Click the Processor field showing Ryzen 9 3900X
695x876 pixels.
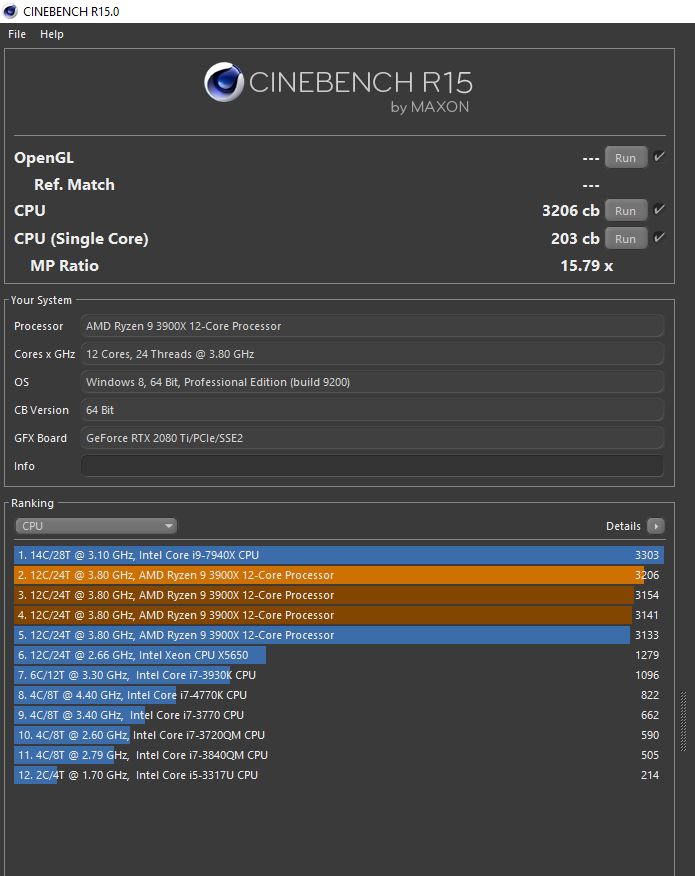[x=372, y=326]
